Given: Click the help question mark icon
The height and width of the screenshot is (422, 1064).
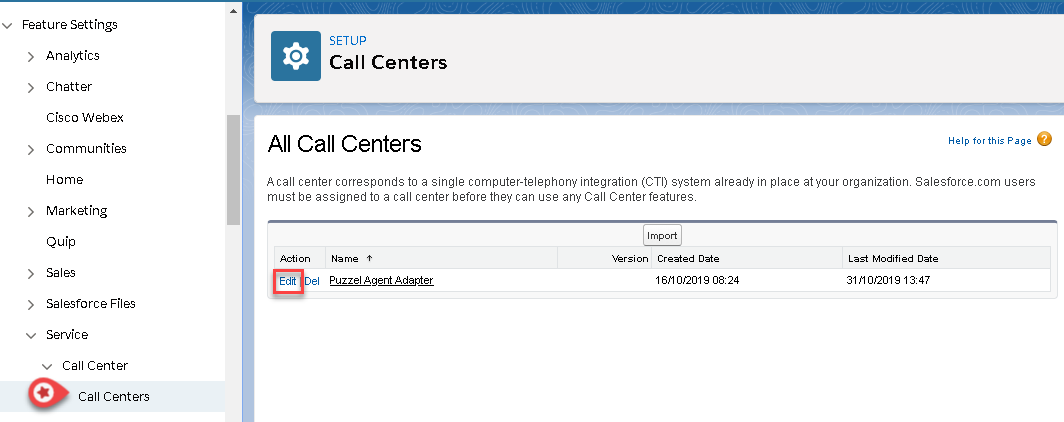Looking at the screenshot, I should 1044,140.
